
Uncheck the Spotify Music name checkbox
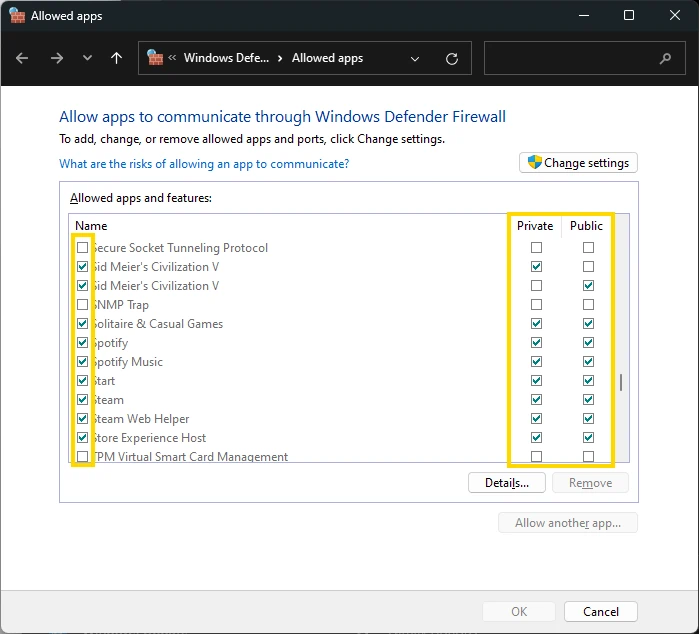click(82, 362)
